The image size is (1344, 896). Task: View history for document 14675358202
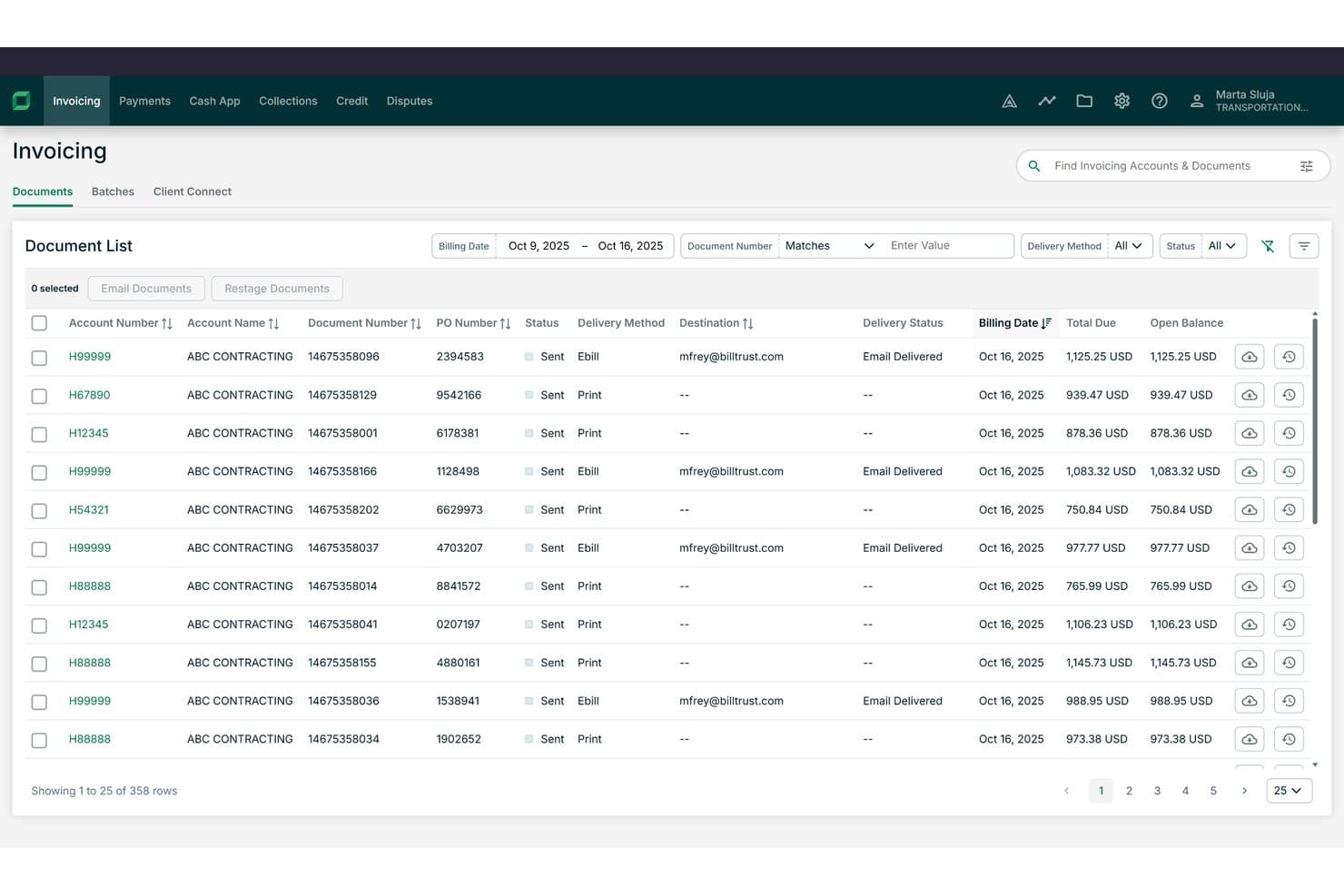click(x=1289, y=510)
